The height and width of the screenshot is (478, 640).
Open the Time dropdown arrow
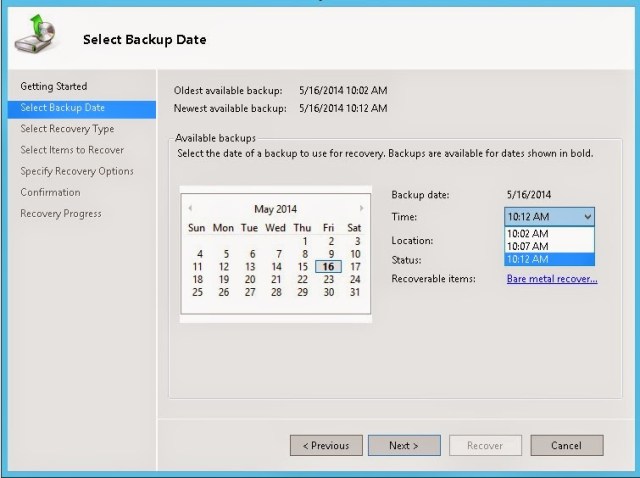pyautogui.click(x=587, y=216)
